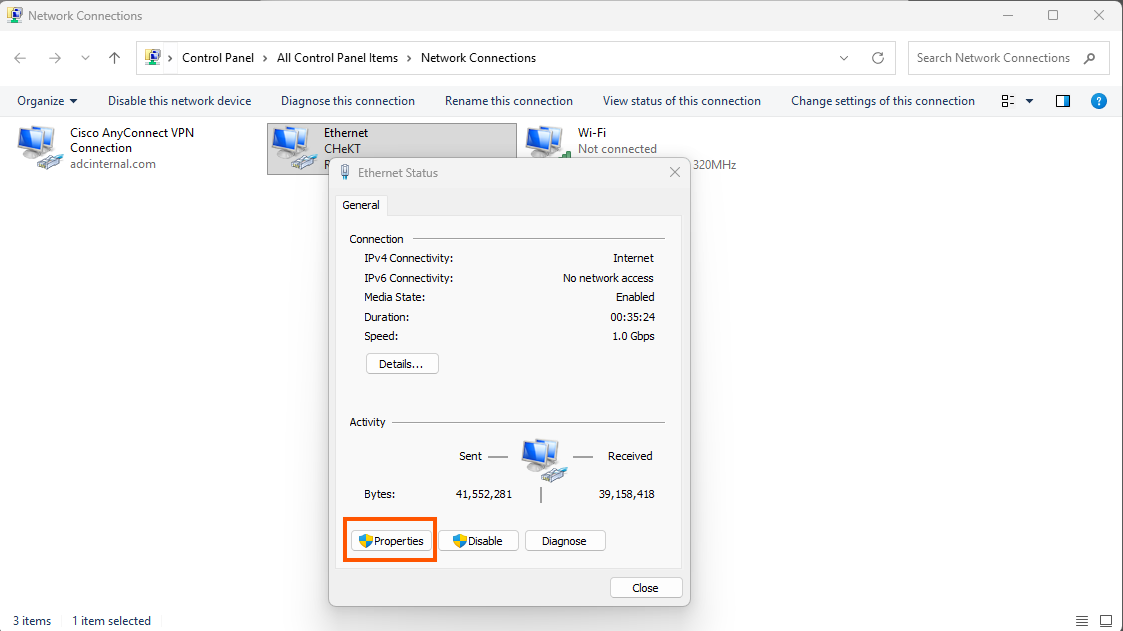Image resolution: width=1123 pixels, height=631 pixels.
Task: Select the Cisco AnyConnect VPN Connection icon
Action: pyautogui.click(x=40, y=148)
